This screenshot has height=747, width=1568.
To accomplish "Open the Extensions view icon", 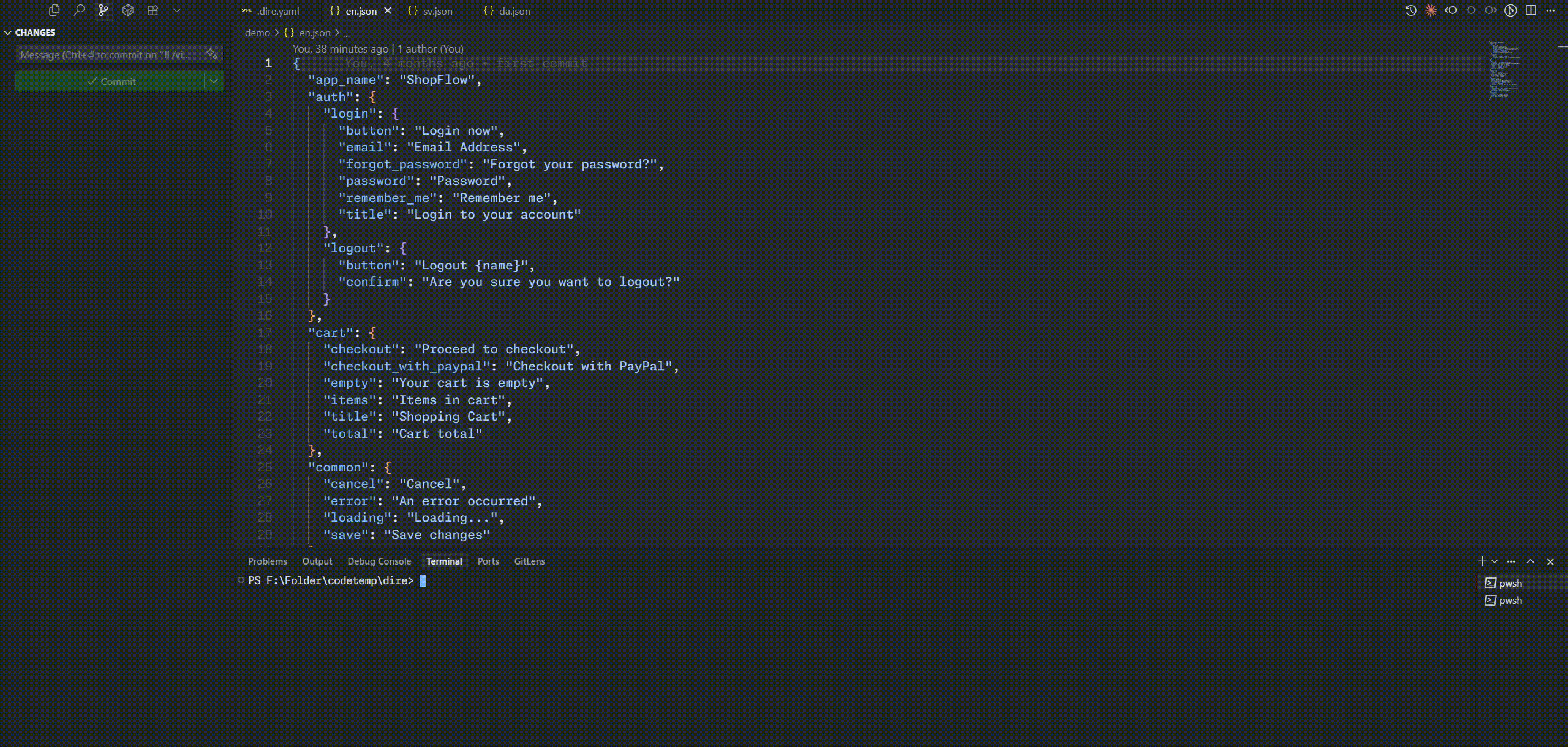I will (x=153, y=10).
